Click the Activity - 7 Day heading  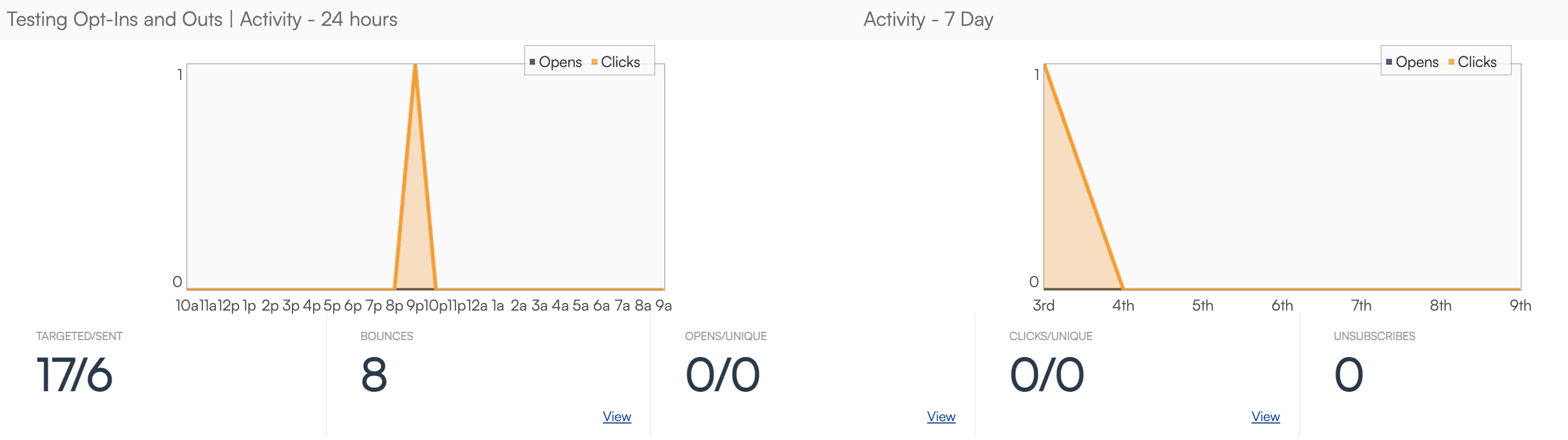point(928,19)
